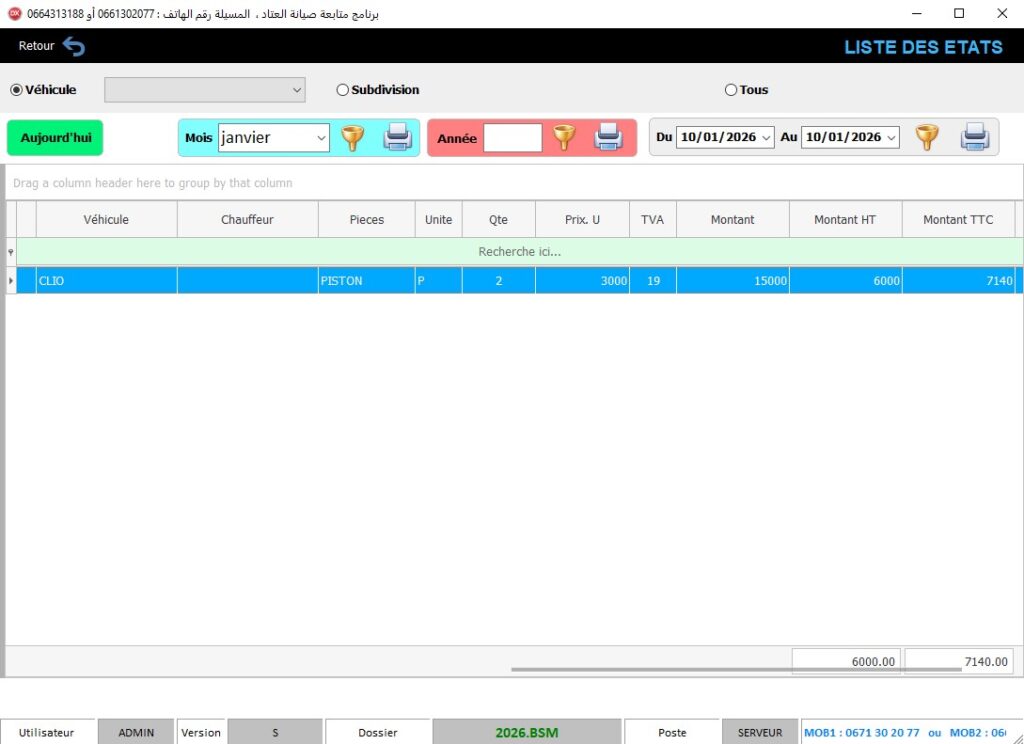The width and height of the screenshot is (1024, 744).
Task: Click the funnel filter icon beside Année
Action: (x=564, y=138)
